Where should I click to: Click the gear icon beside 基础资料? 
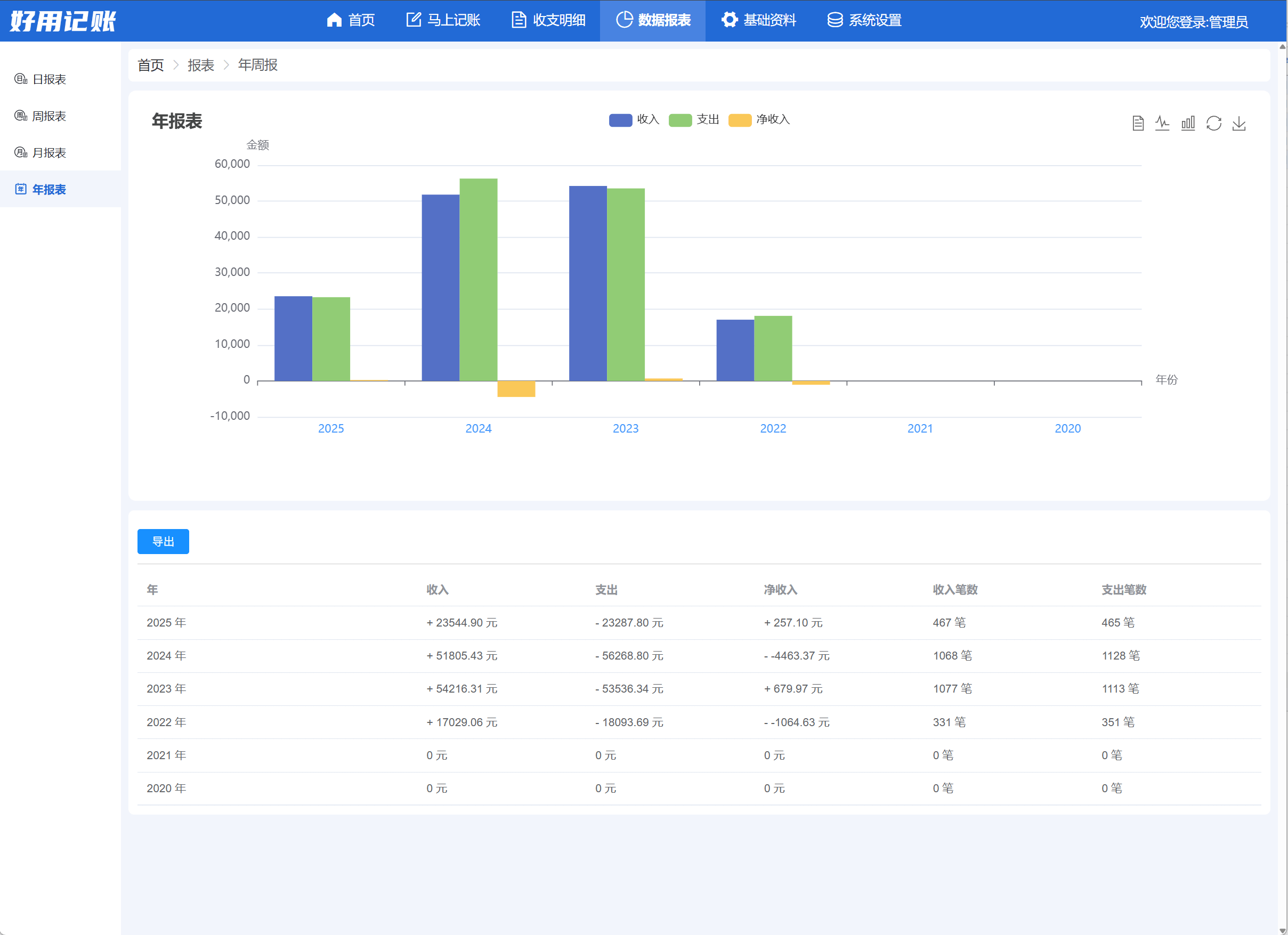[x=730, y=20]
